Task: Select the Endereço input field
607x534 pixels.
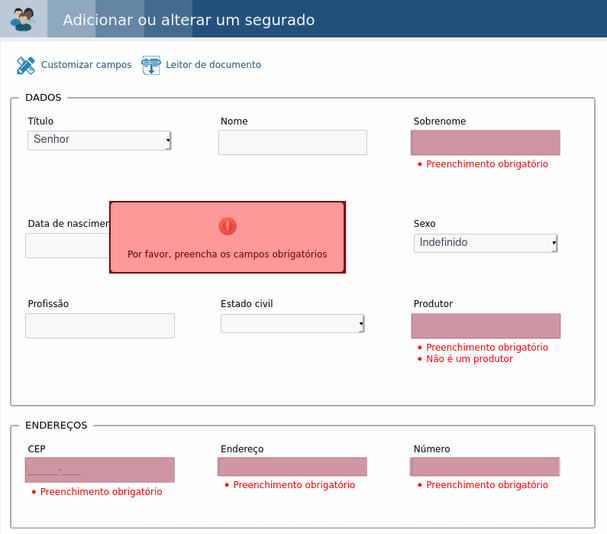Action: coord(292,467)
